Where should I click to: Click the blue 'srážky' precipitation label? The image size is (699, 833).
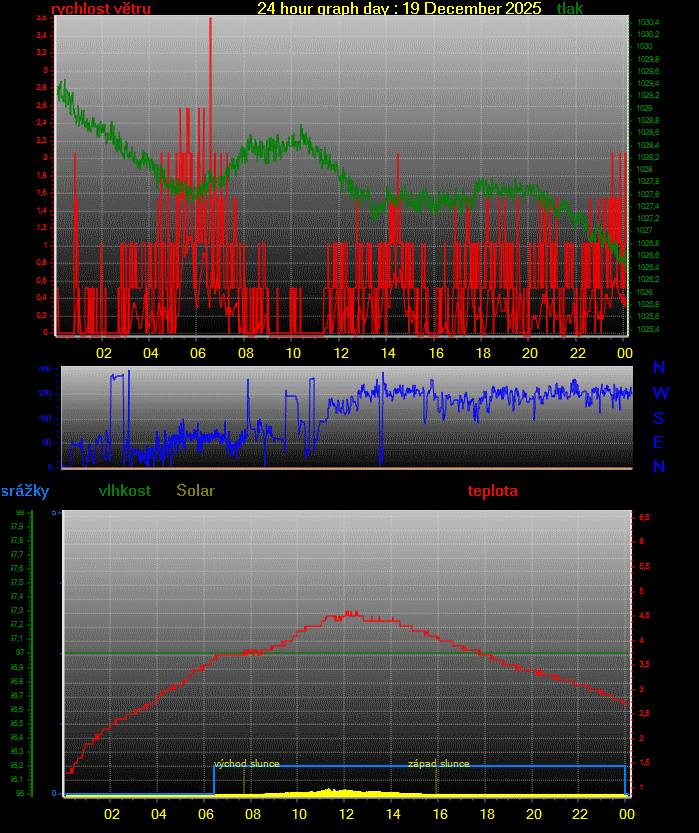click(25, 491)
